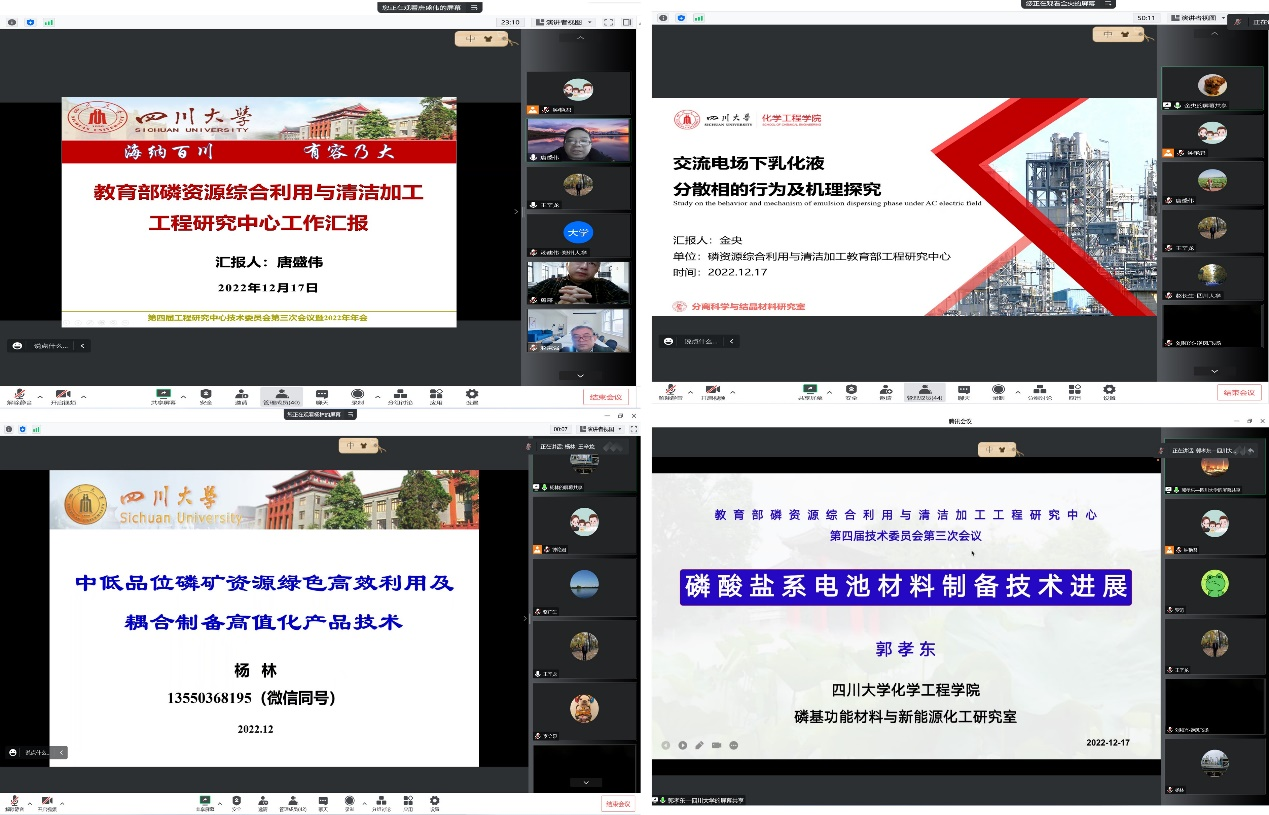Open Manage Members in top-right meeting toolbar
1269x815 pixels.
coord(924,392)
